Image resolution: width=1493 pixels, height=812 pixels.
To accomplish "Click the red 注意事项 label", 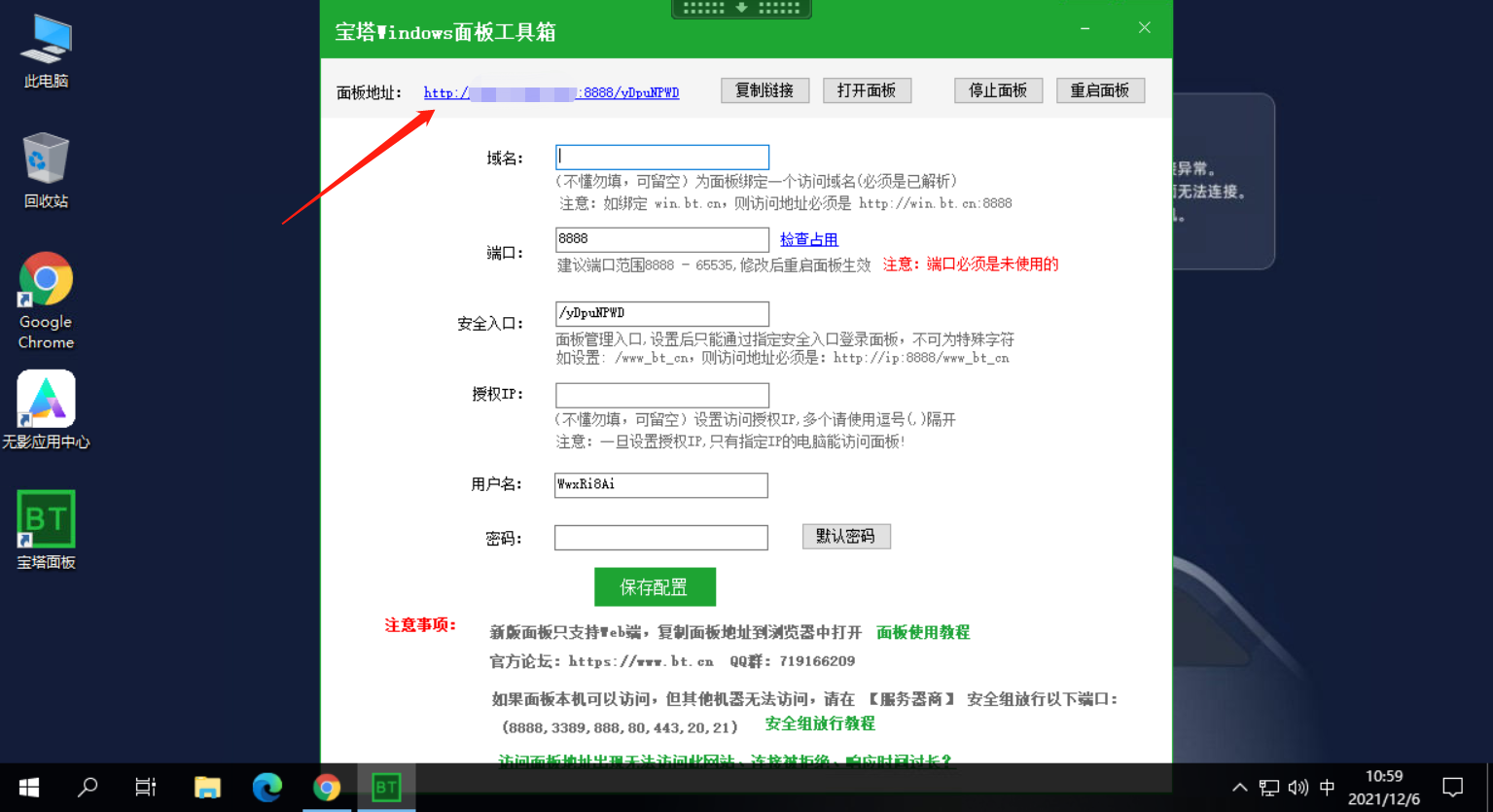I will point(420,625).
